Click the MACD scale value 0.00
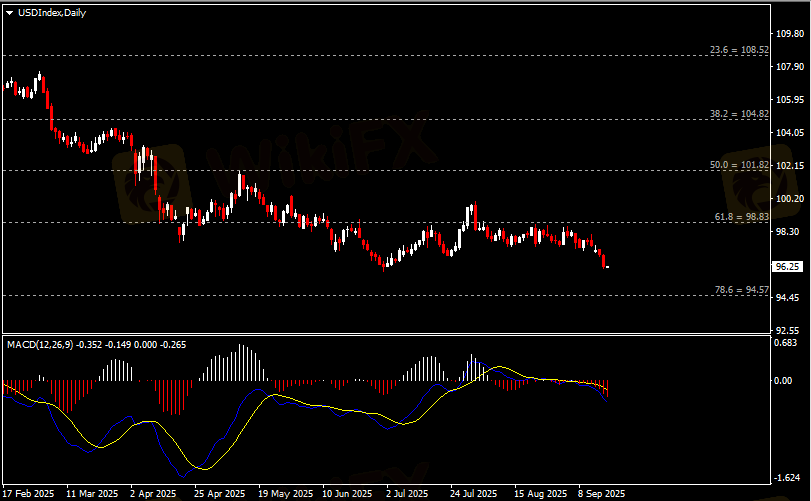This screenshot has height=501, width=811. point(784,381)
